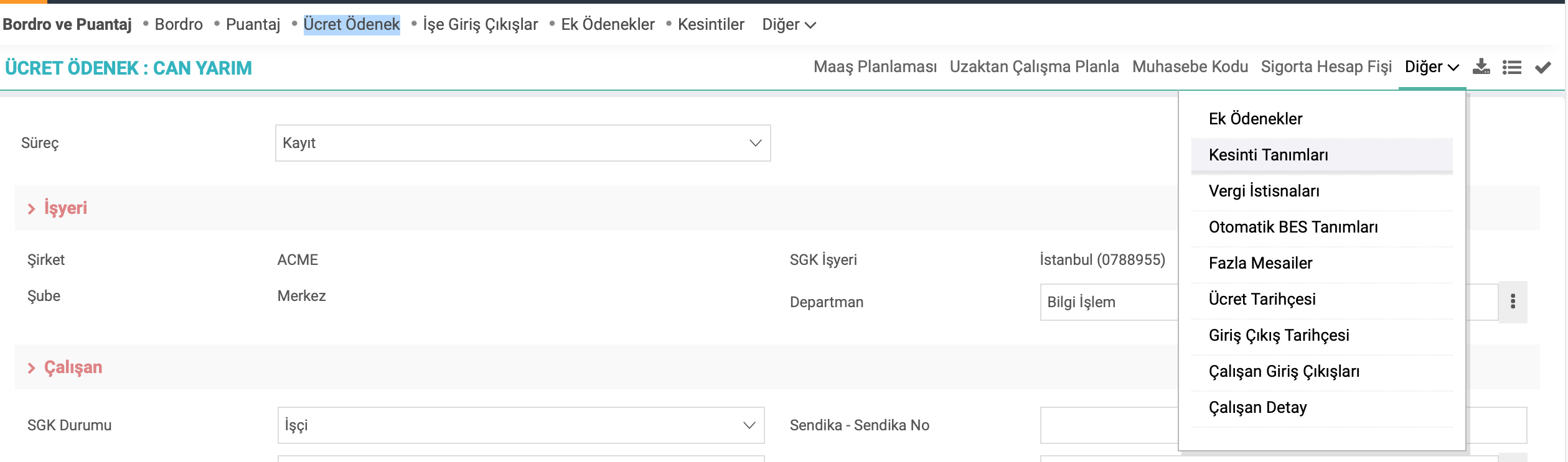Open the Diğer dropdown in top navigation
The image size is (1568, 462).
789,24
